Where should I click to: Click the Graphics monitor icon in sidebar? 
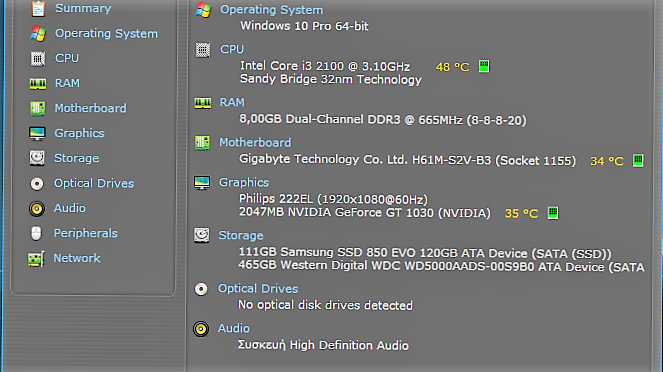point(37,134)
